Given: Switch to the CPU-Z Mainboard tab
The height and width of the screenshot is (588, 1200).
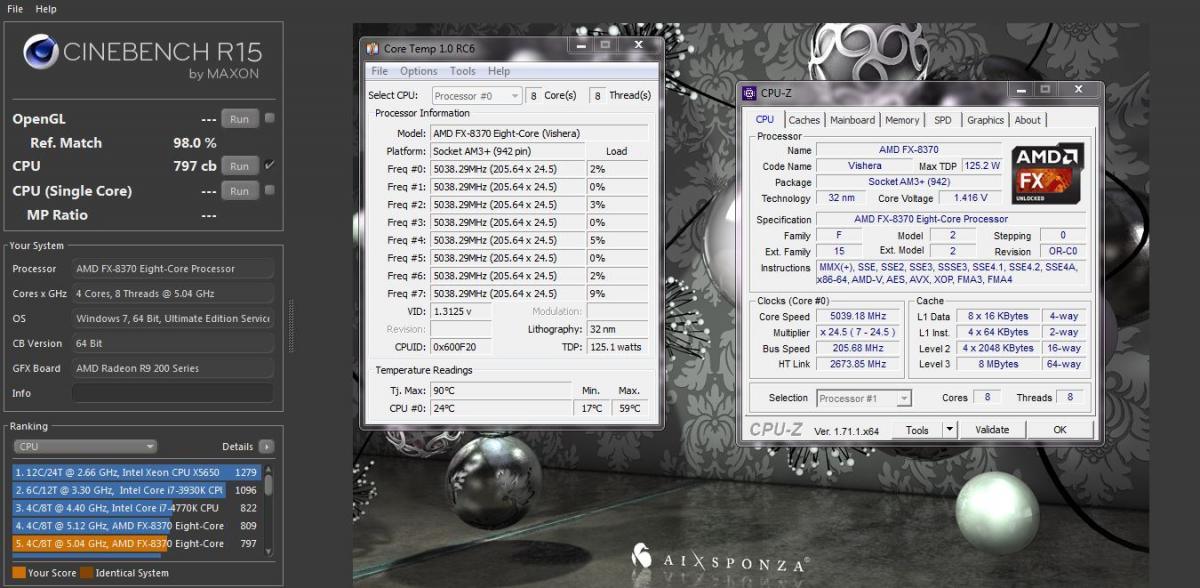Looking at the screenshot, I should (x=852, y=120).
